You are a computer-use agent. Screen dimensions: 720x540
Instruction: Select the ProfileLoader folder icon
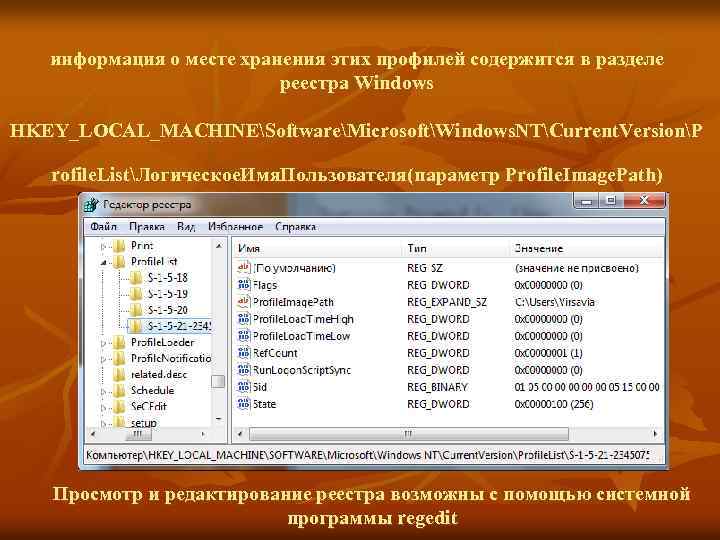(x=119, y=342)
